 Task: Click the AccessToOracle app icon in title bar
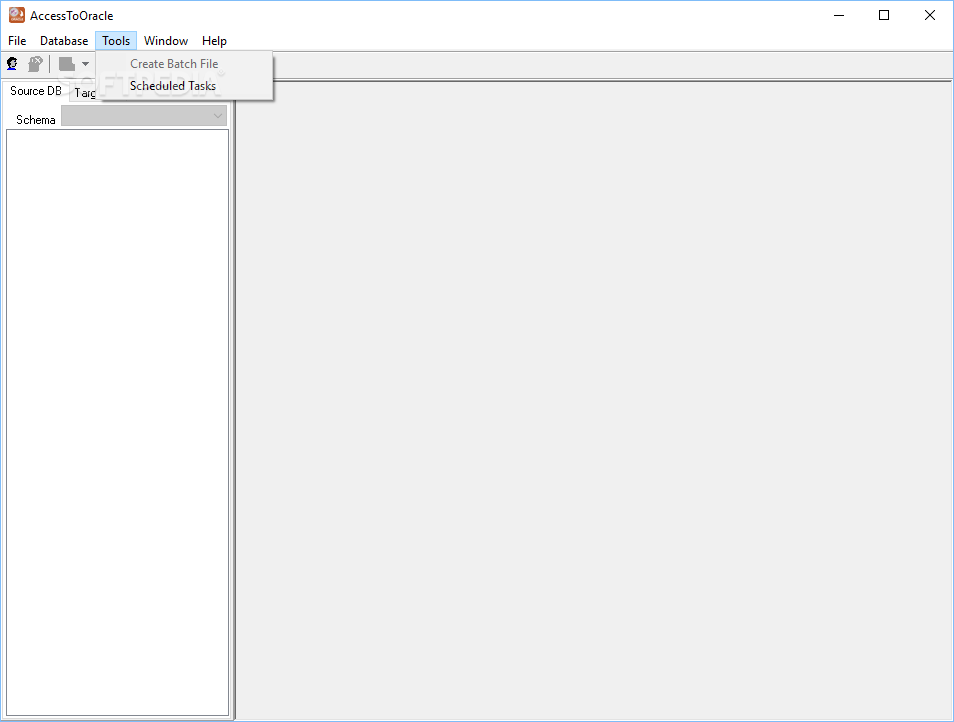(x=16, y=15)
